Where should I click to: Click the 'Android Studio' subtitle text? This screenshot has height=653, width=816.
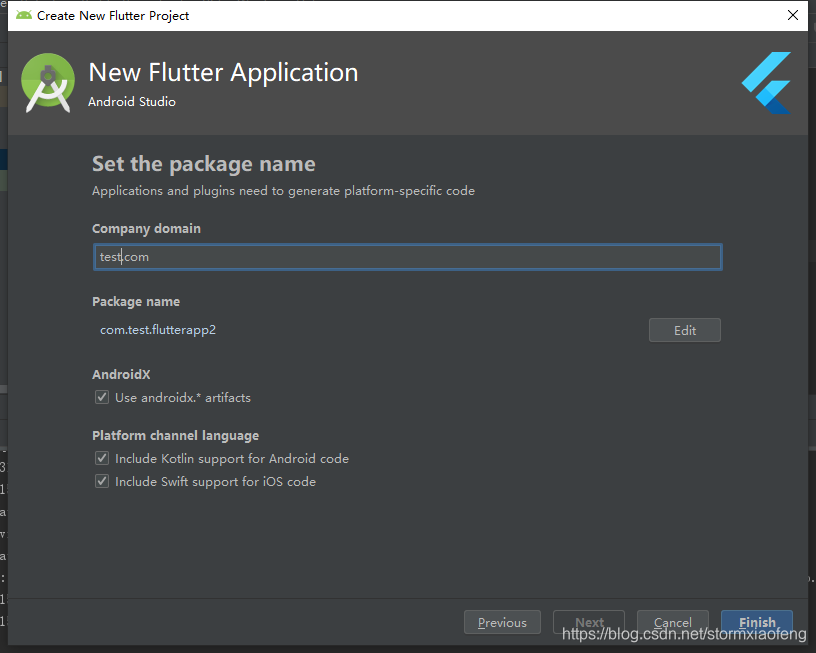[132, 101]
